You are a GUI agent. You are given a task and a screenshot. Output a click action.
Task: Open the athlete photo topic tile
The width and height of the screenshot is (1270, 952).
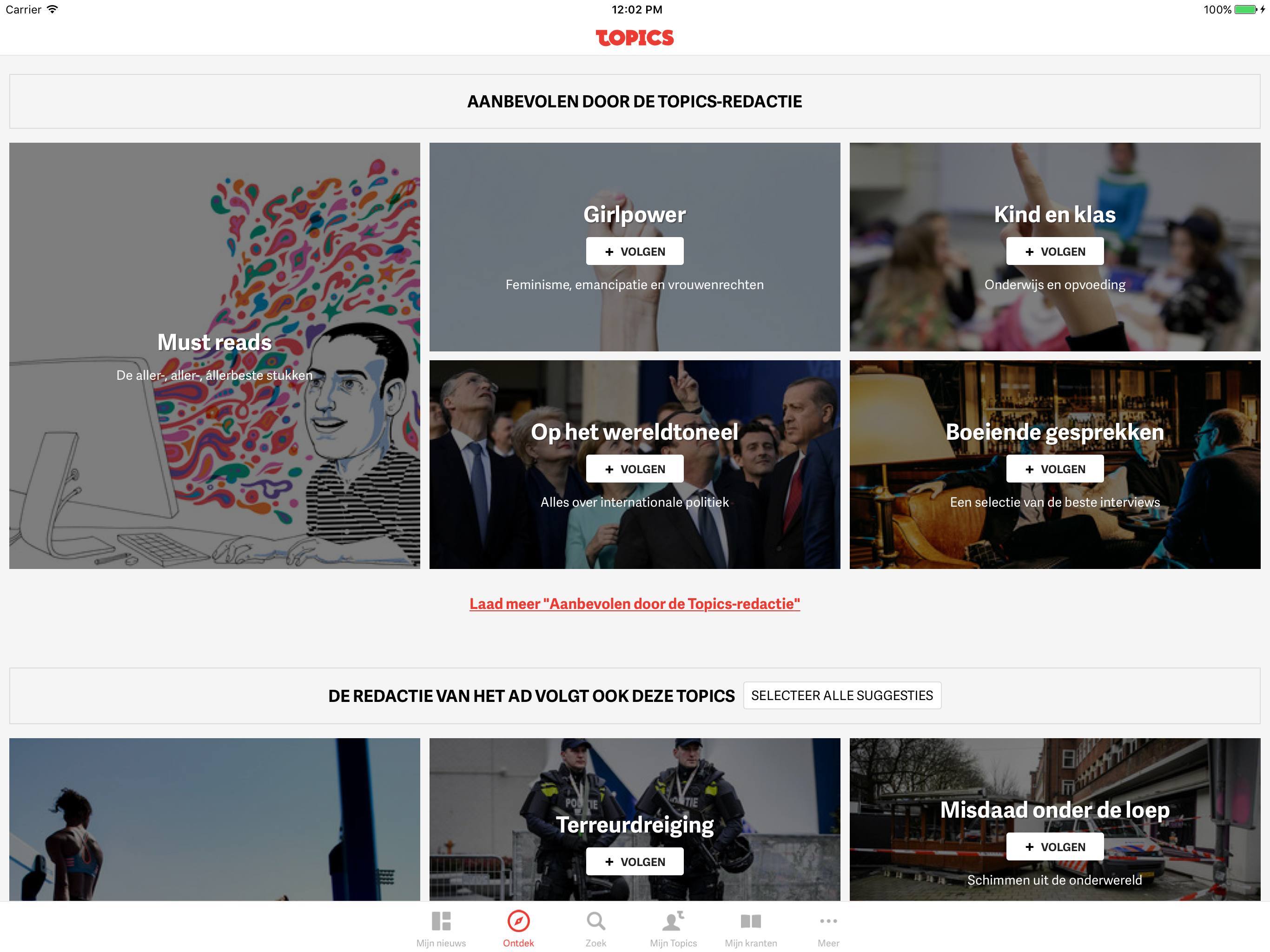pyautogui.click(x=215, y=820)
